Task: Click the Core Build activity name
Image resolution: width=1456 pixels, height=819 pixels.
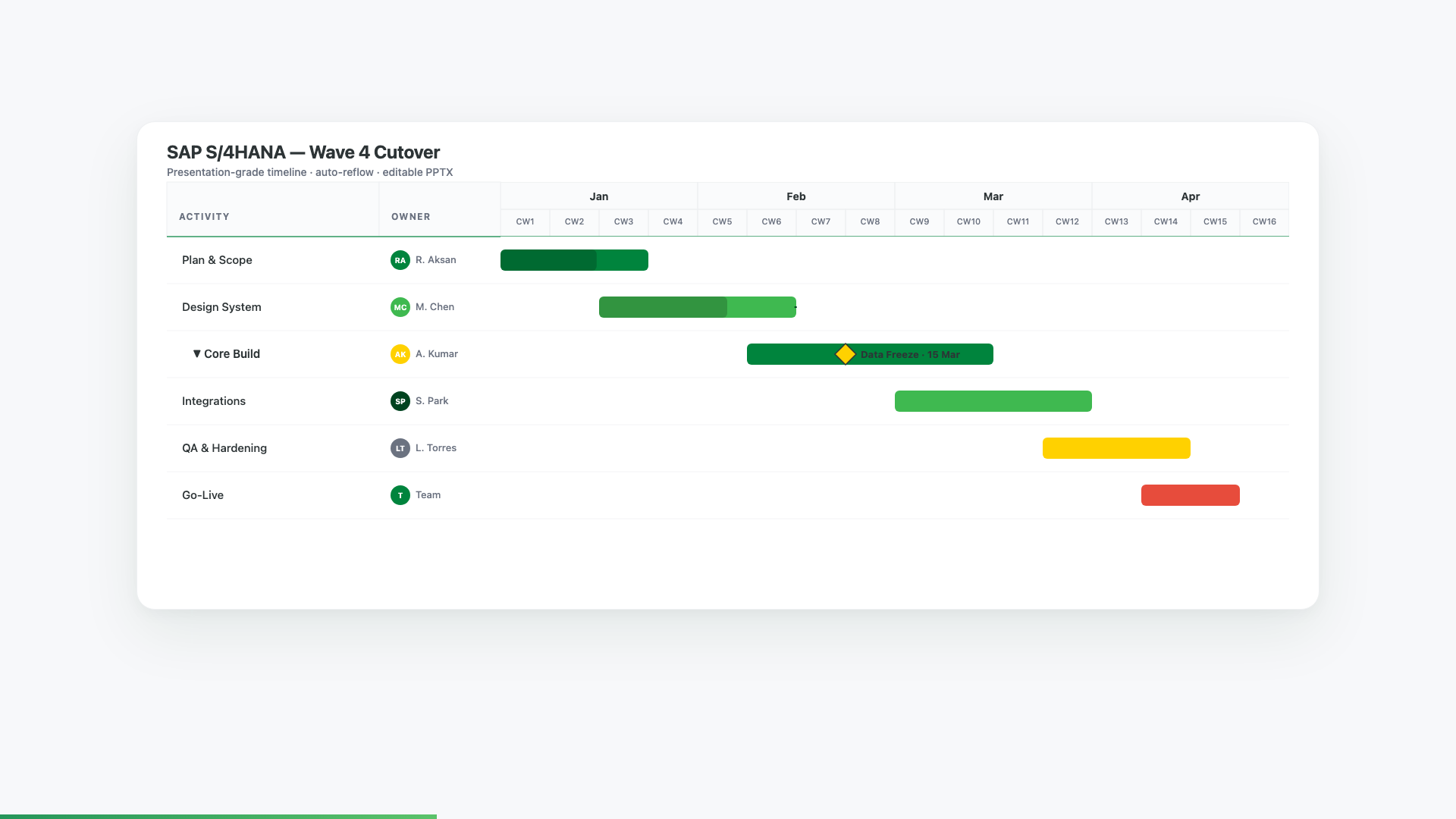Action: (232, 354)
